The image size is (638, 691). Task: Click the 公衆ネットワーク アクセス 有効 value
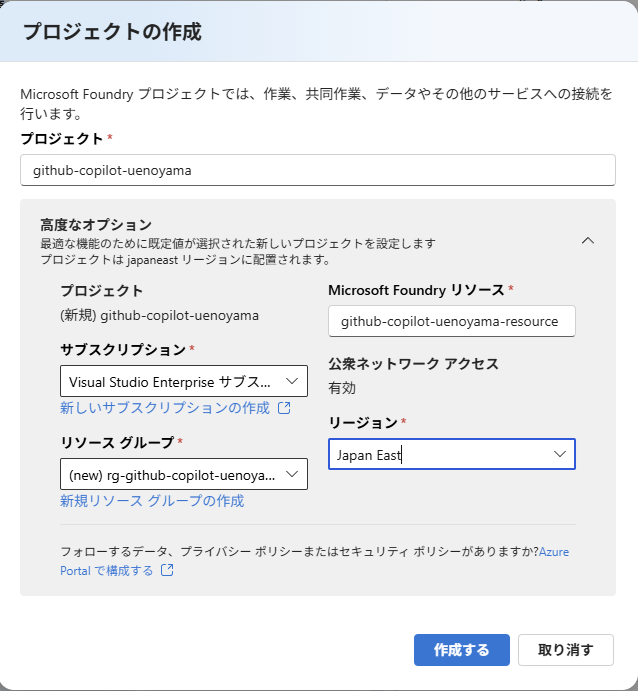point(342,388)
